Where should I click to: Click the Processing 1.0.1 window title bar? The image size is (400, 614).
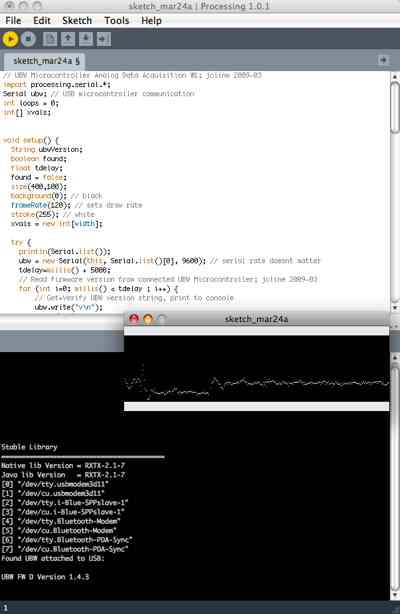point(200,6)
